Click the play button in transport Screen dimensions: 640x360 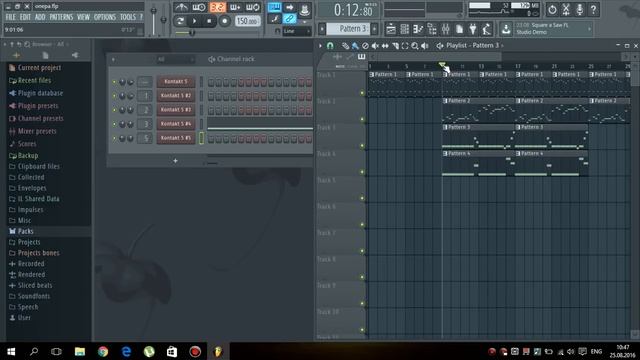(195, 21)
